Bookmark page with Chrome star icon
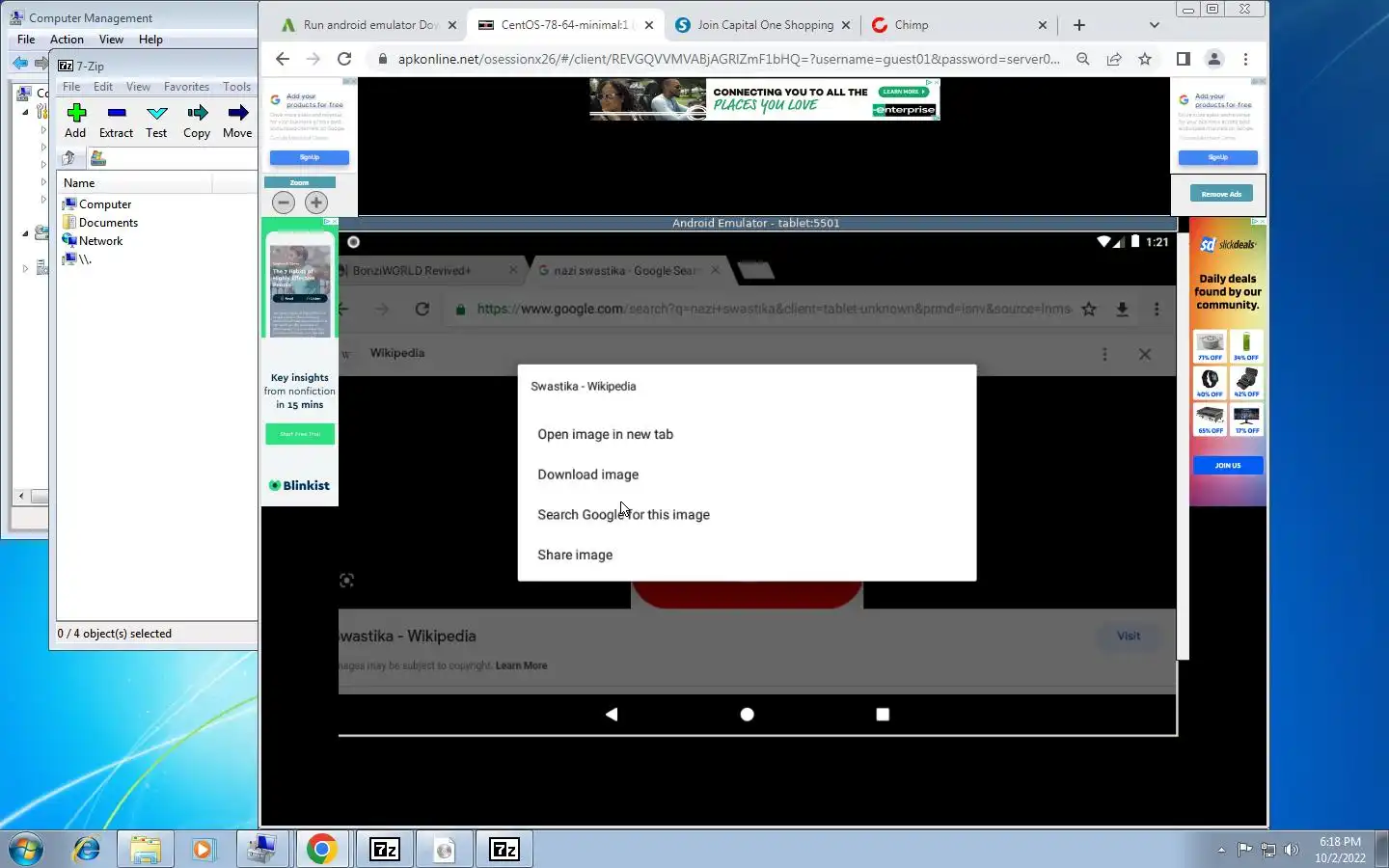 pyautogui.click(x=1145, y=59)
